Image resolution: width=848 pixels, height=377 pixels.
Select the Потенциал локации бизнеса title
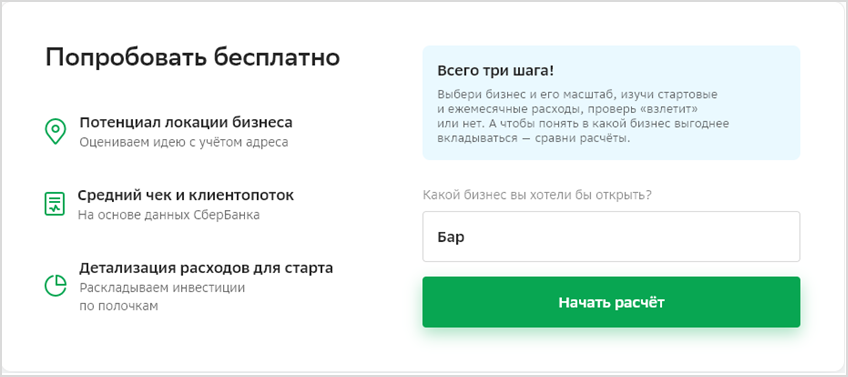[x=186, y=123]
